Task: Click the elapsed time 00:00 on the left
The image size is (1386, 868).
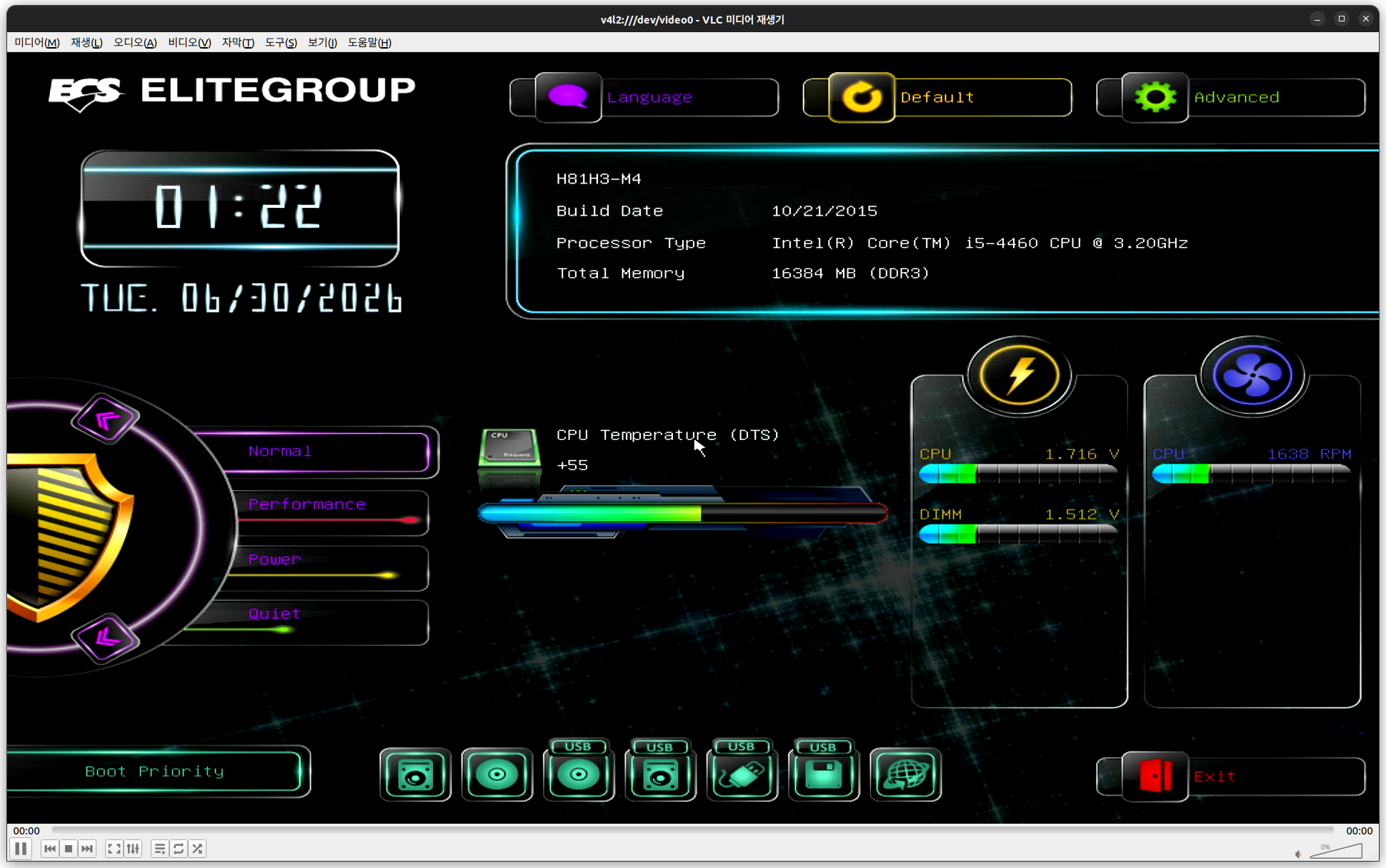Action: tap(26, 831)
